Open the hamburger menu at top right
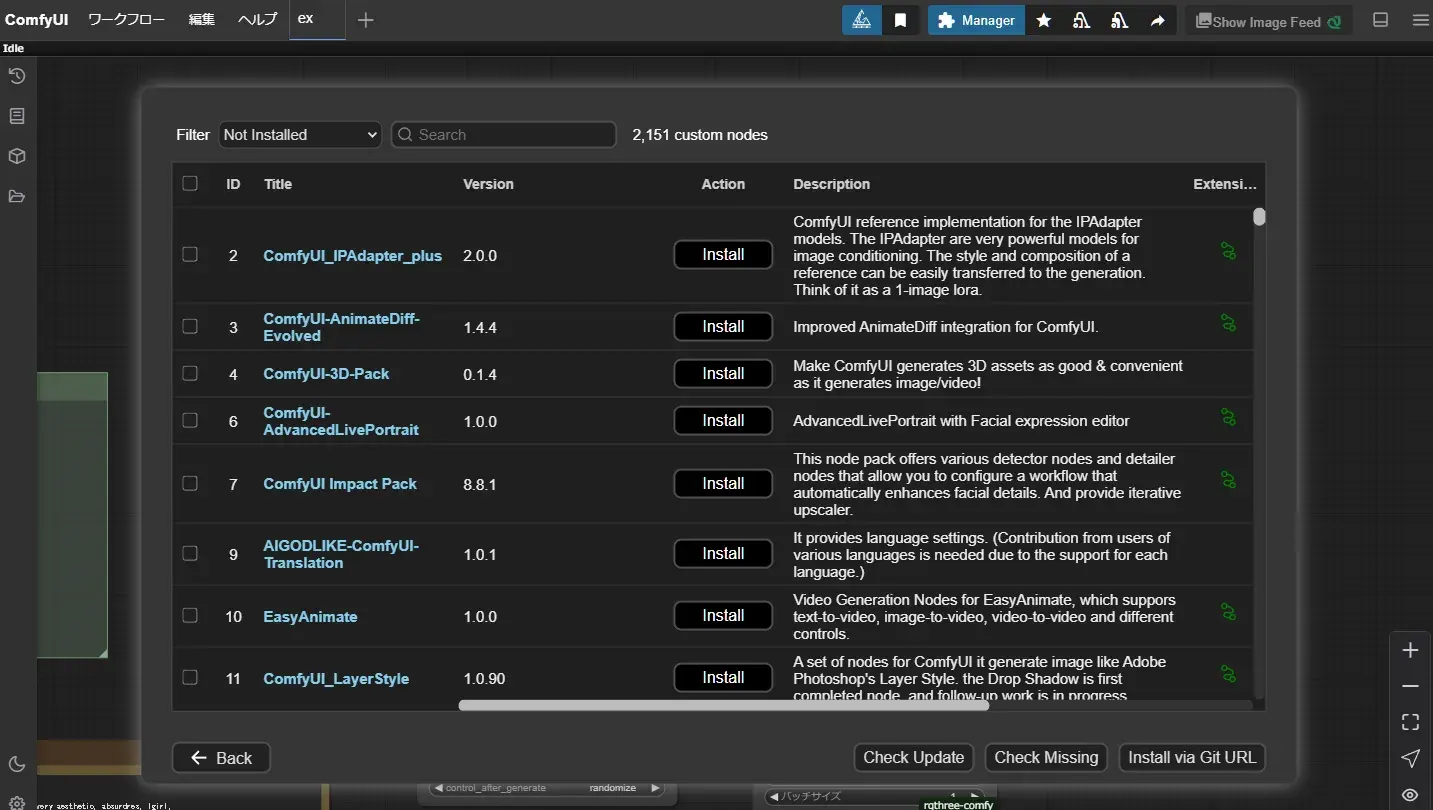 click(x=1420, y=20)
